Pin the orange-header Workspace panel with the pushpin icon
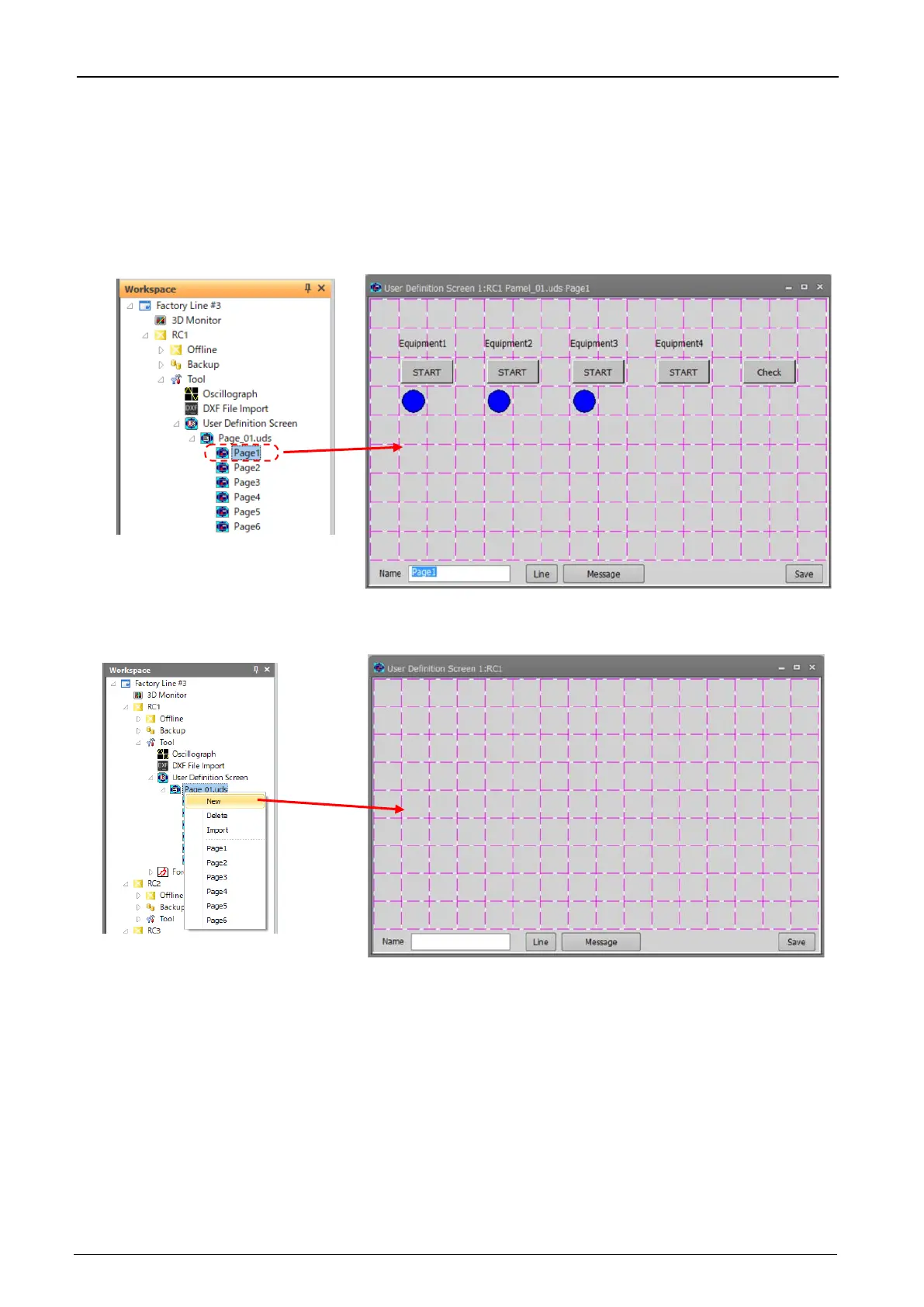924x1307 pixels. click(x=307, y=289)
